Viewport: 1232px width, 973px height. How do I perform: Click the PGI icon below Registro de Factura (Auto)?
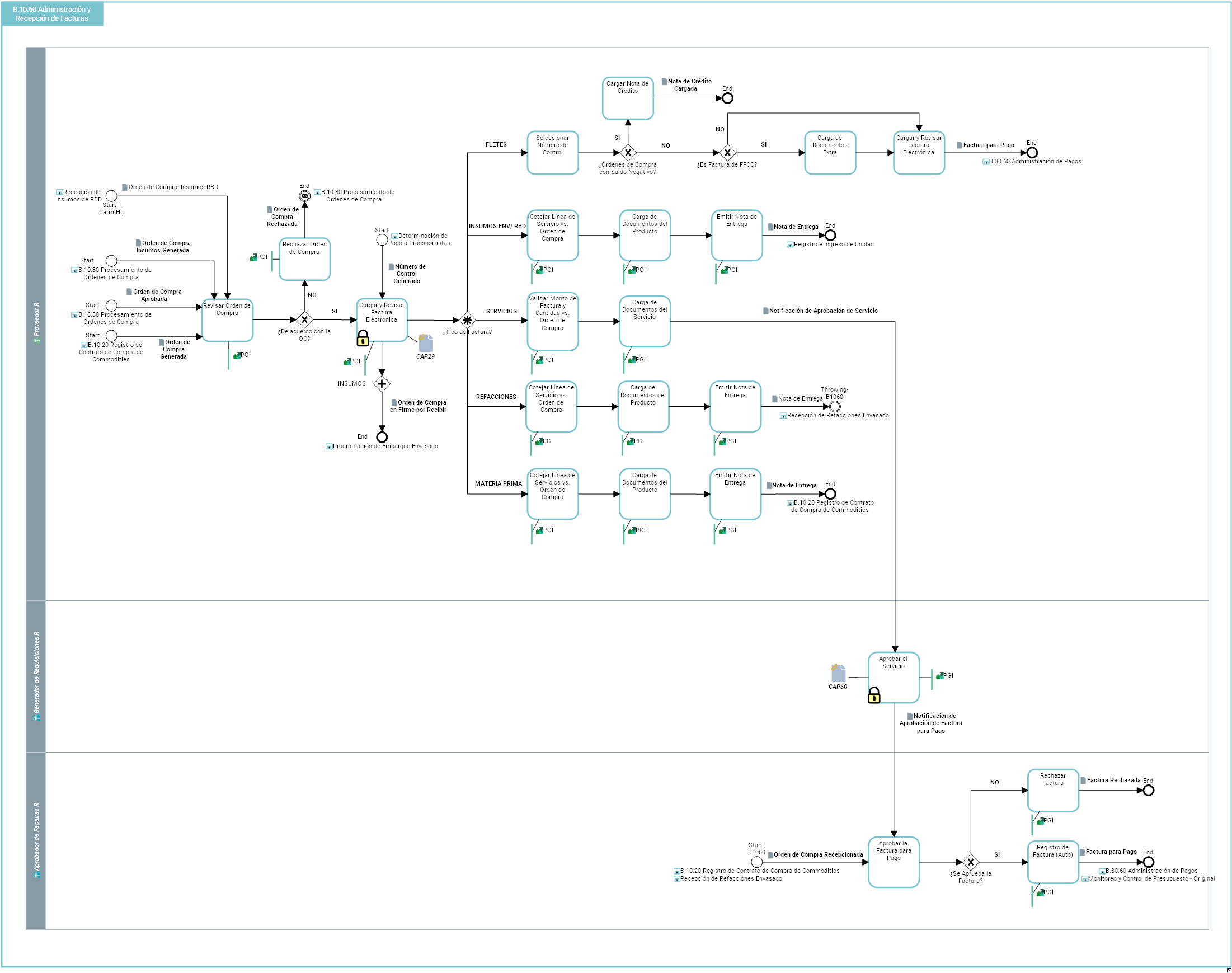[x=1040, y=892]
